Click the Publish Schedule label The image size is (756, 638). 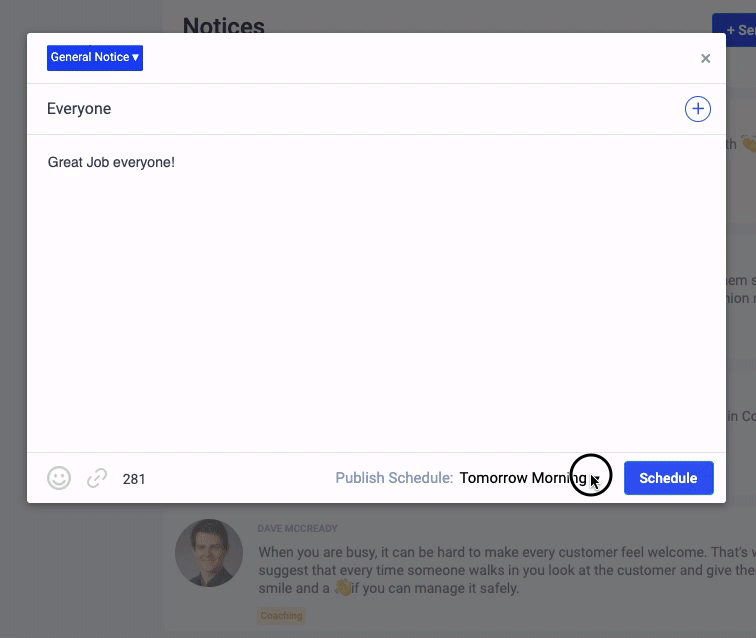[394, 478]
